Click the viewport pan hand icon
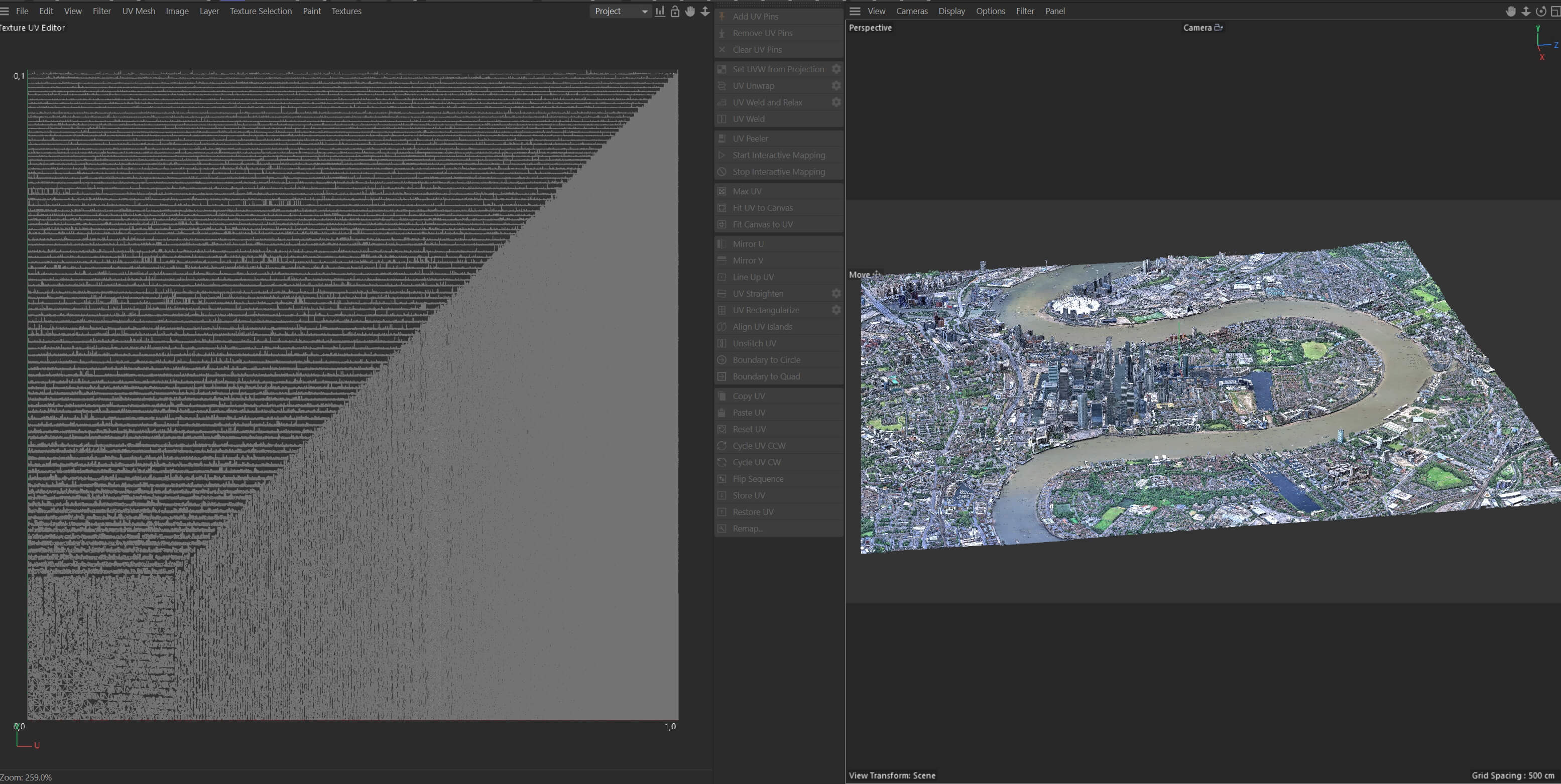Screen dimensions: 1561x784 click(1511, 11)
